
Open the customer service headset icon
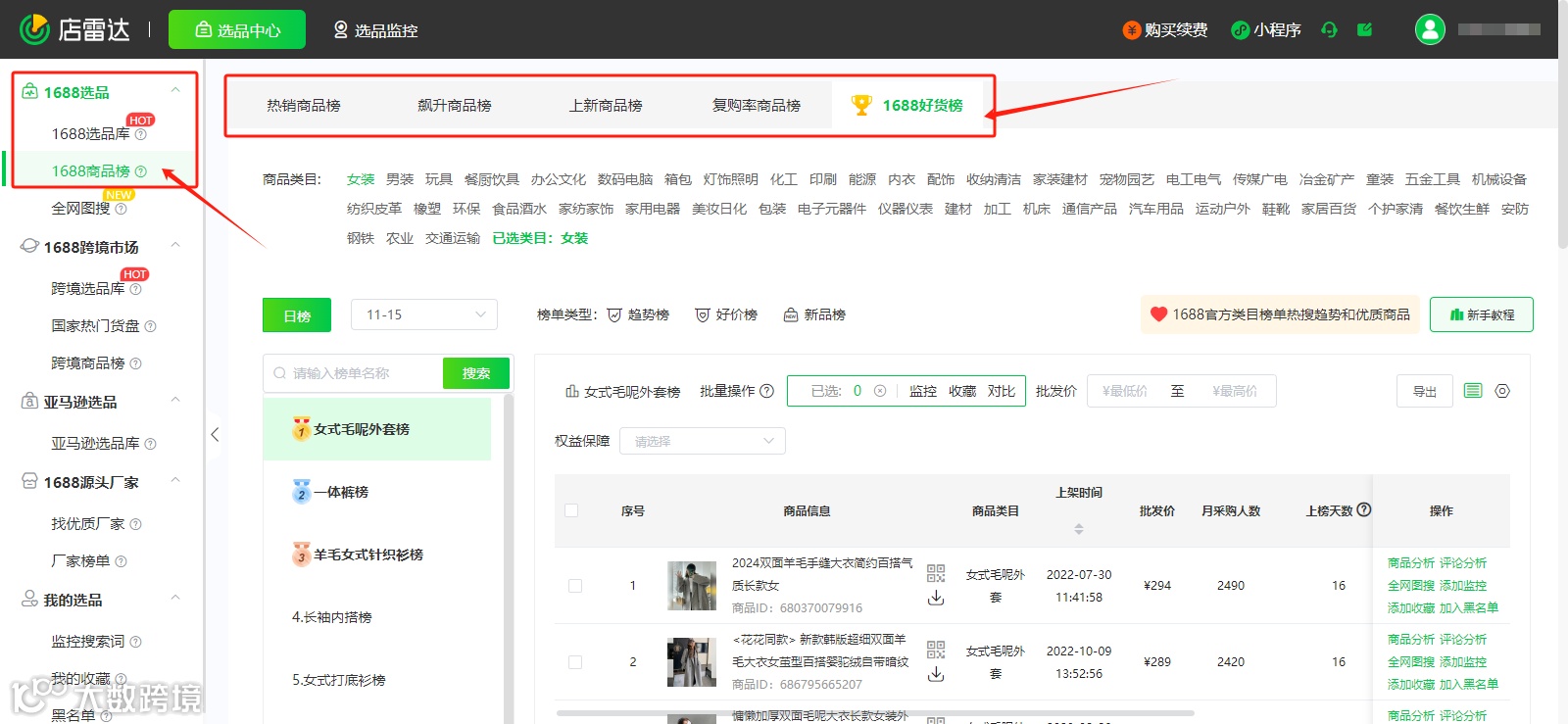pyautogui.click(x=1329, y=29)
